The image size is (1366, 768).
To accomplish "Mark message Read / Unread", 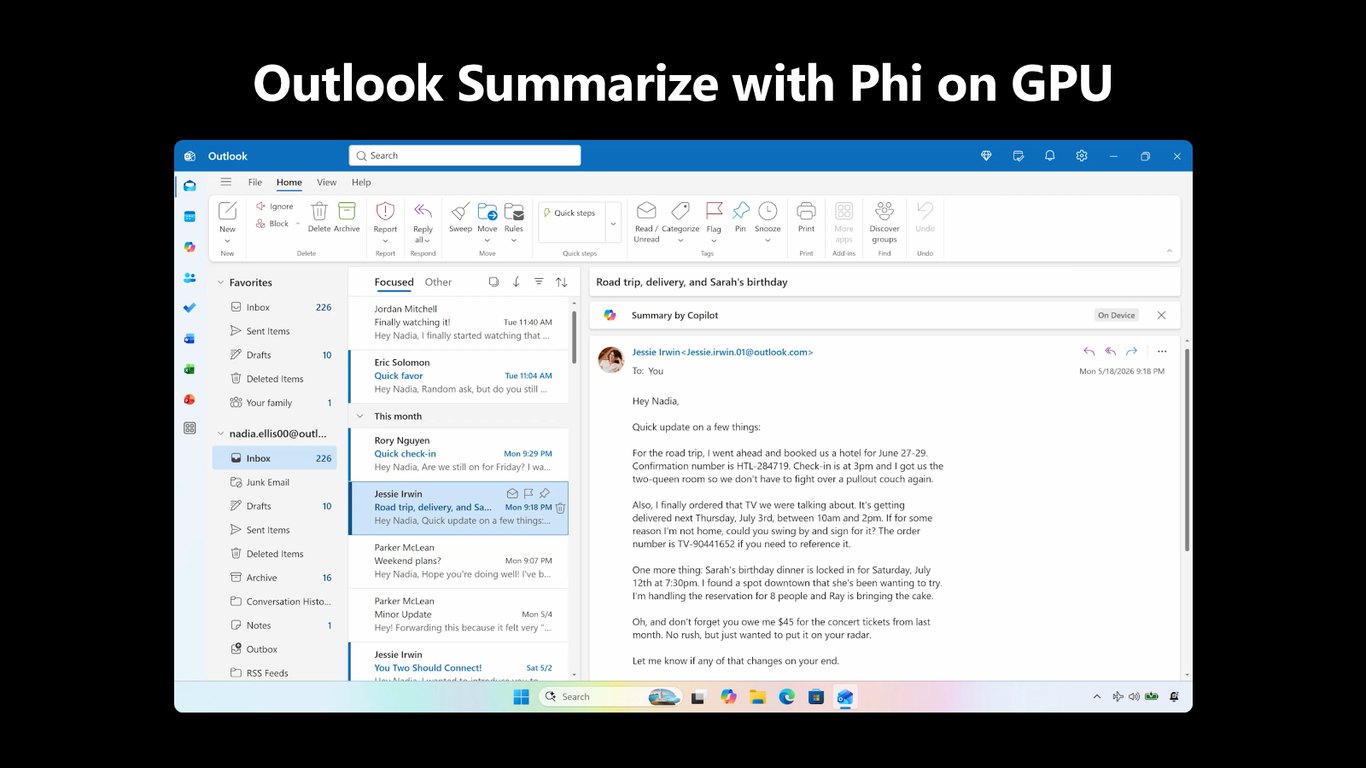I will tap(646, 221).
